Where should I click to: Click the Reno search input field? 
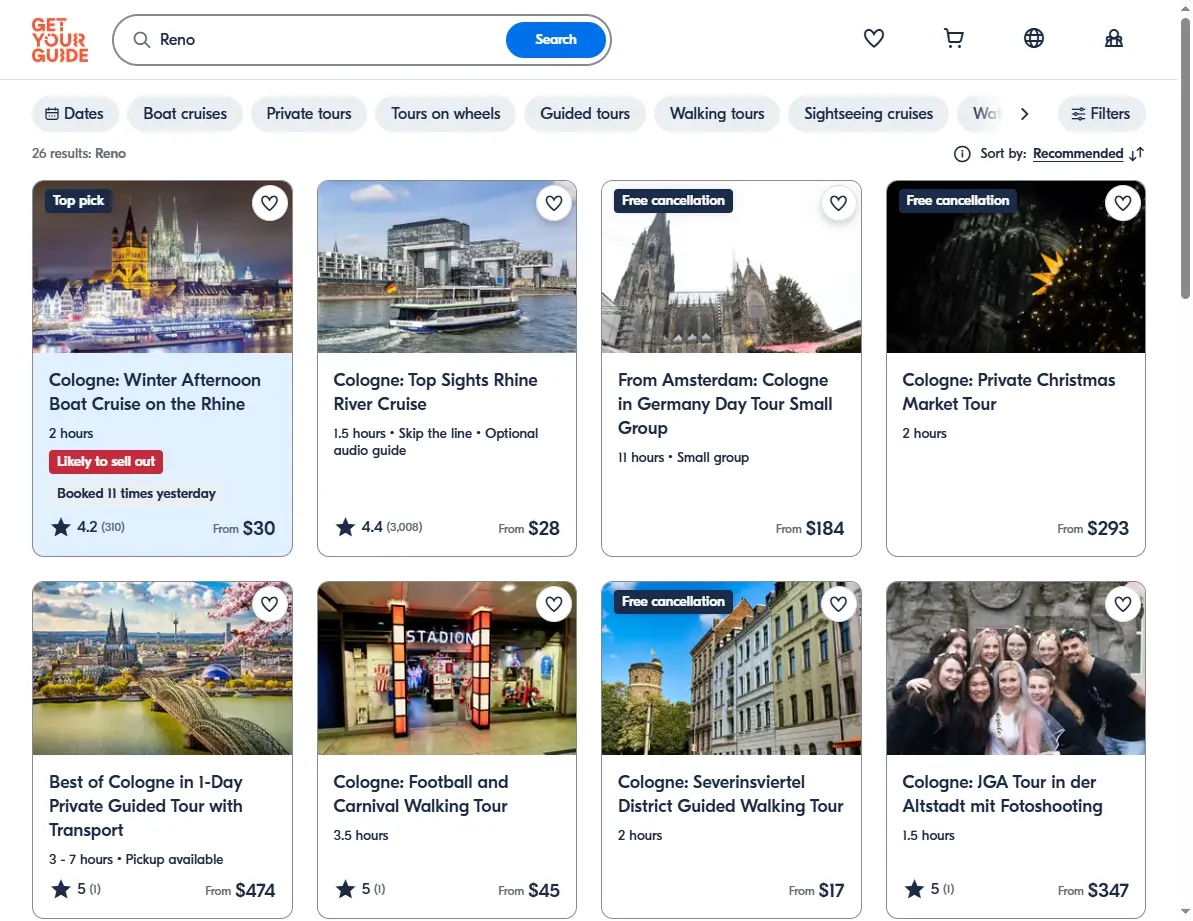[327, 40]
